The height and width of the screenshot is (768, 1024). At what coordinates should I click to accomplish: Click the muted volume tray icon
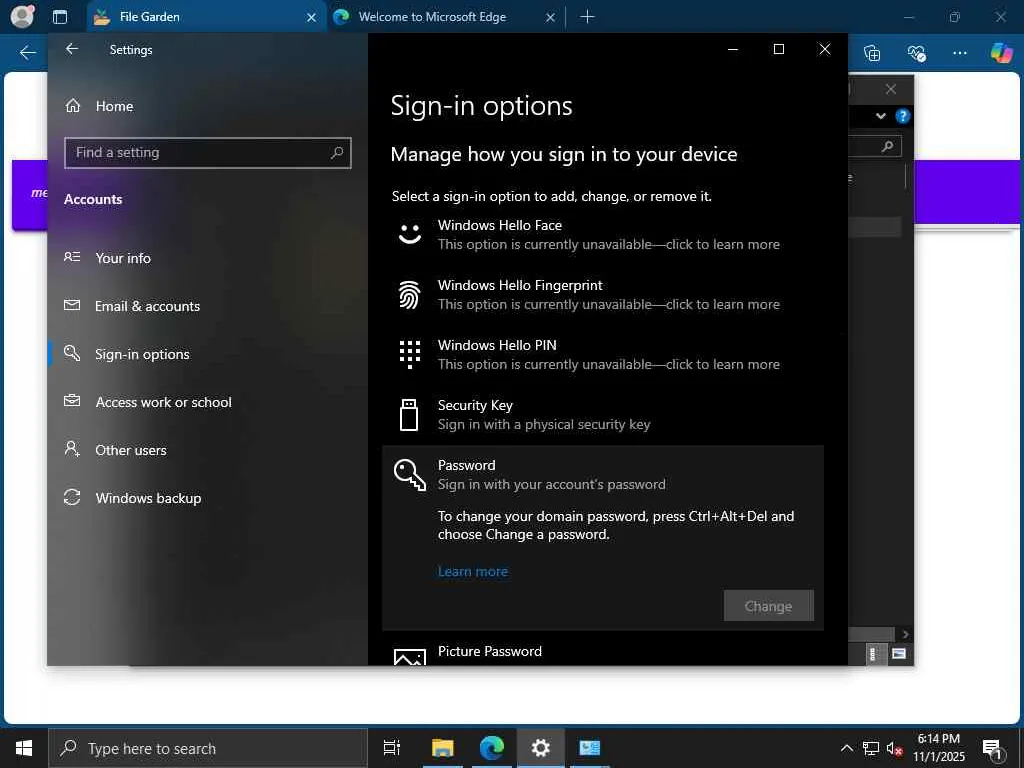pos(894,748)
